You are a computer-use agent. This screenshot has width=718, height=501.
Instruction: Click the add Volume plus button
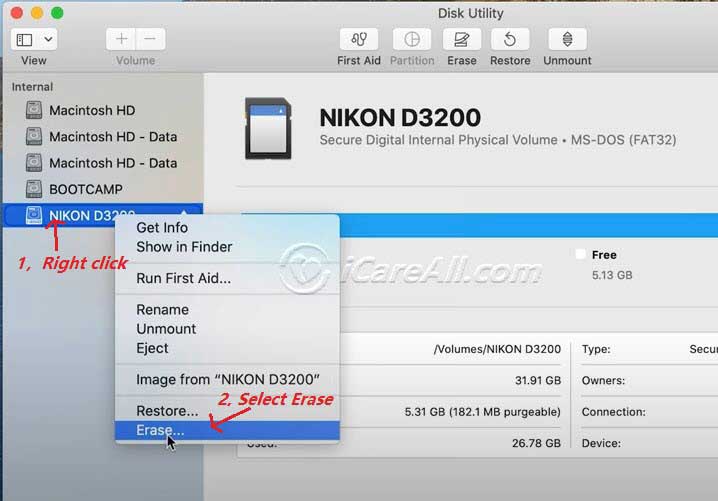121,39
